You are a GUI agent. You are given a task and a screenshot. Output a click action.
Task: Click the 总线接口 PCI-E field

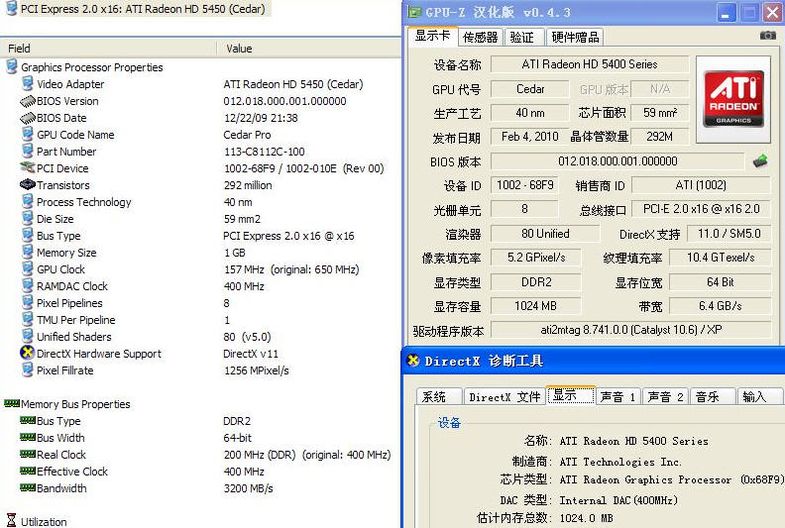pyautogui.click(x=701, y=209)
